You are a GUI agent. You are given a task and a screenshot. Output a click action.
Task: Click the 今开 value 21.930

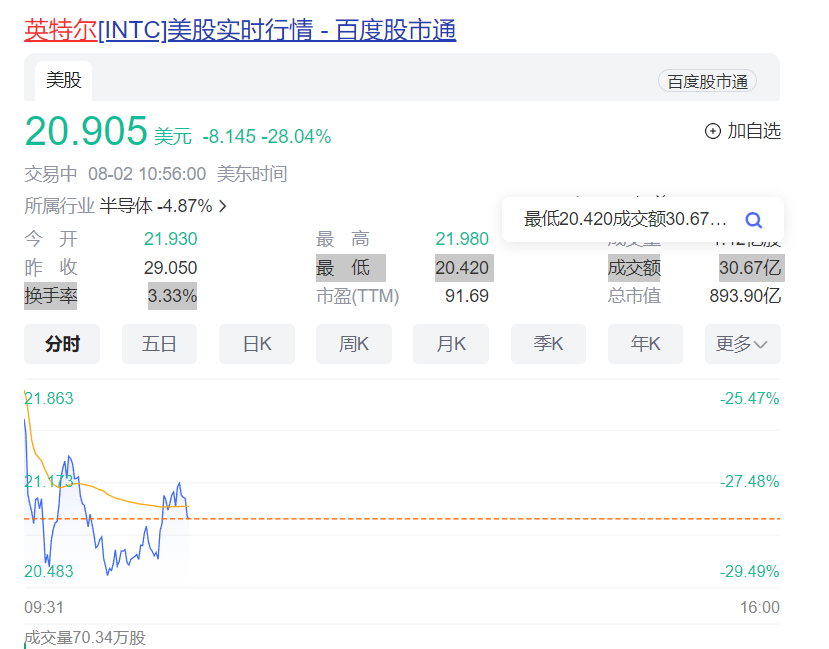[170, 239]
